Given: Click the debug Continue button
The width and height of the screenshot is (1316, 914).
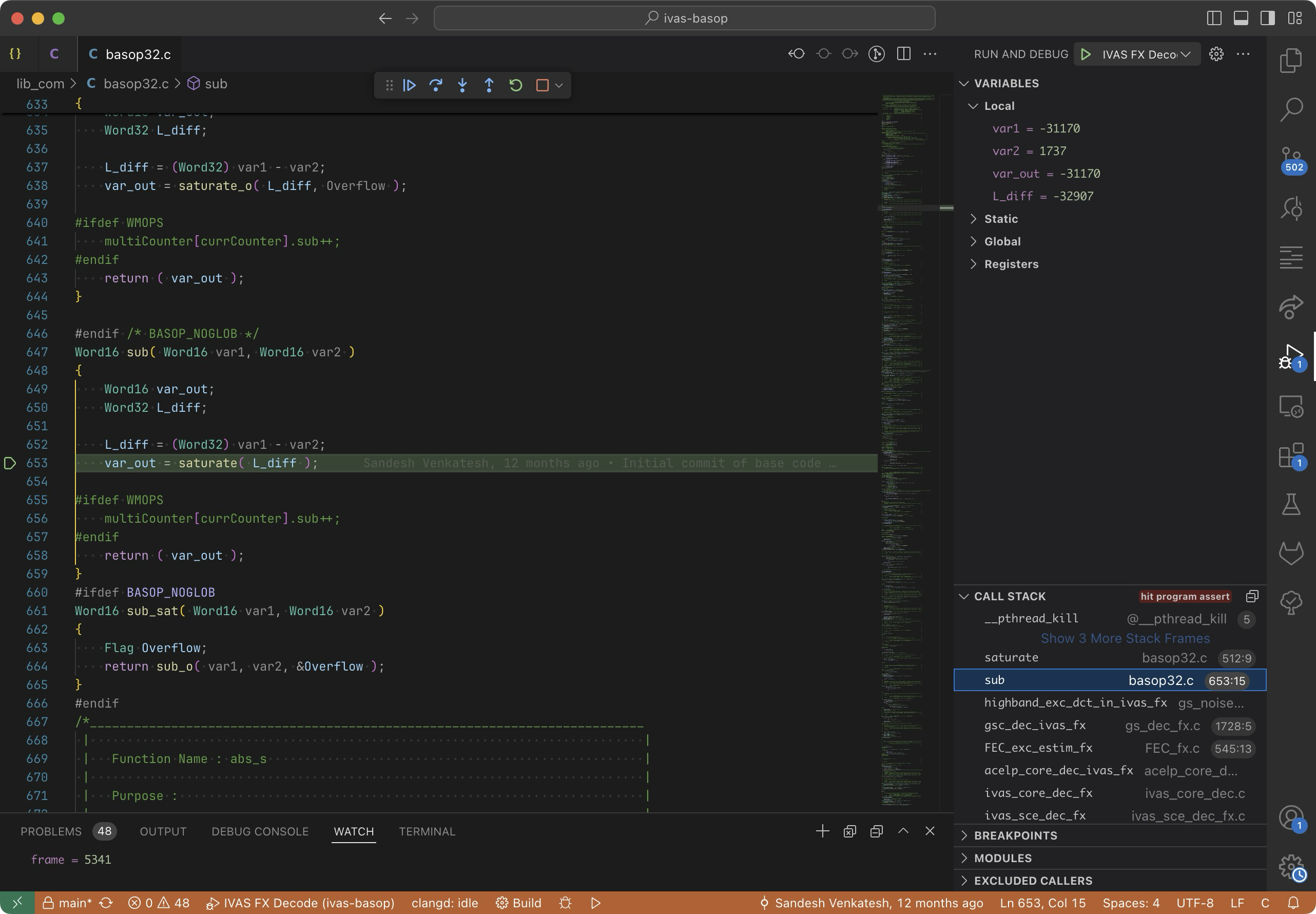Looking at the screenshot, I should tap(409, 85).
